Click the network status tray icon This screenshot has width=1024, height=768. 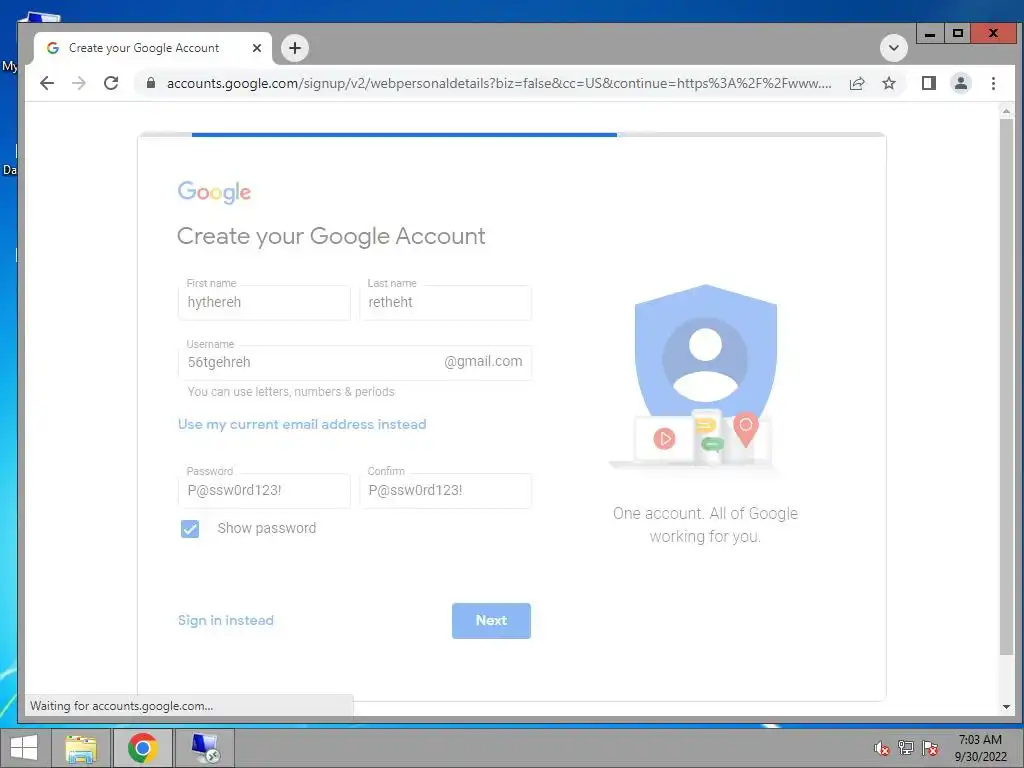[x=906, y=748]
